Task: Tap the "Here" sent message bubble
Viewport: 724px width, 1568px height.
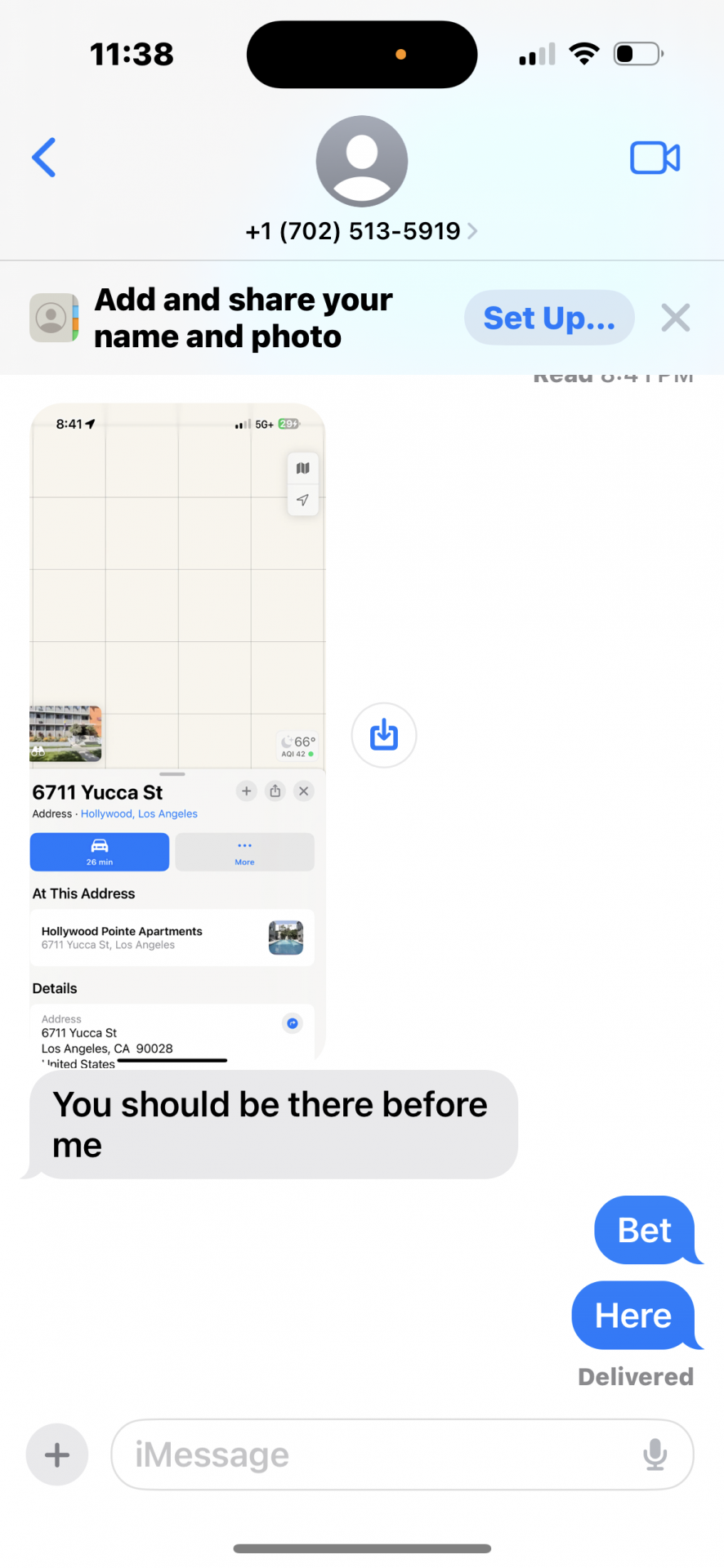Action: (x=634, y=1316)
